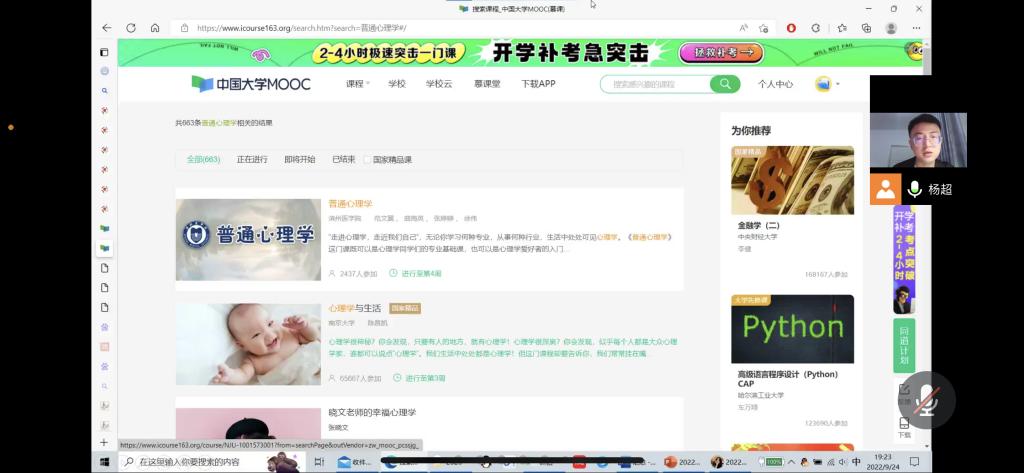Open Windows Start menu
Screen dimensions: 1024x473
[104, 462]
